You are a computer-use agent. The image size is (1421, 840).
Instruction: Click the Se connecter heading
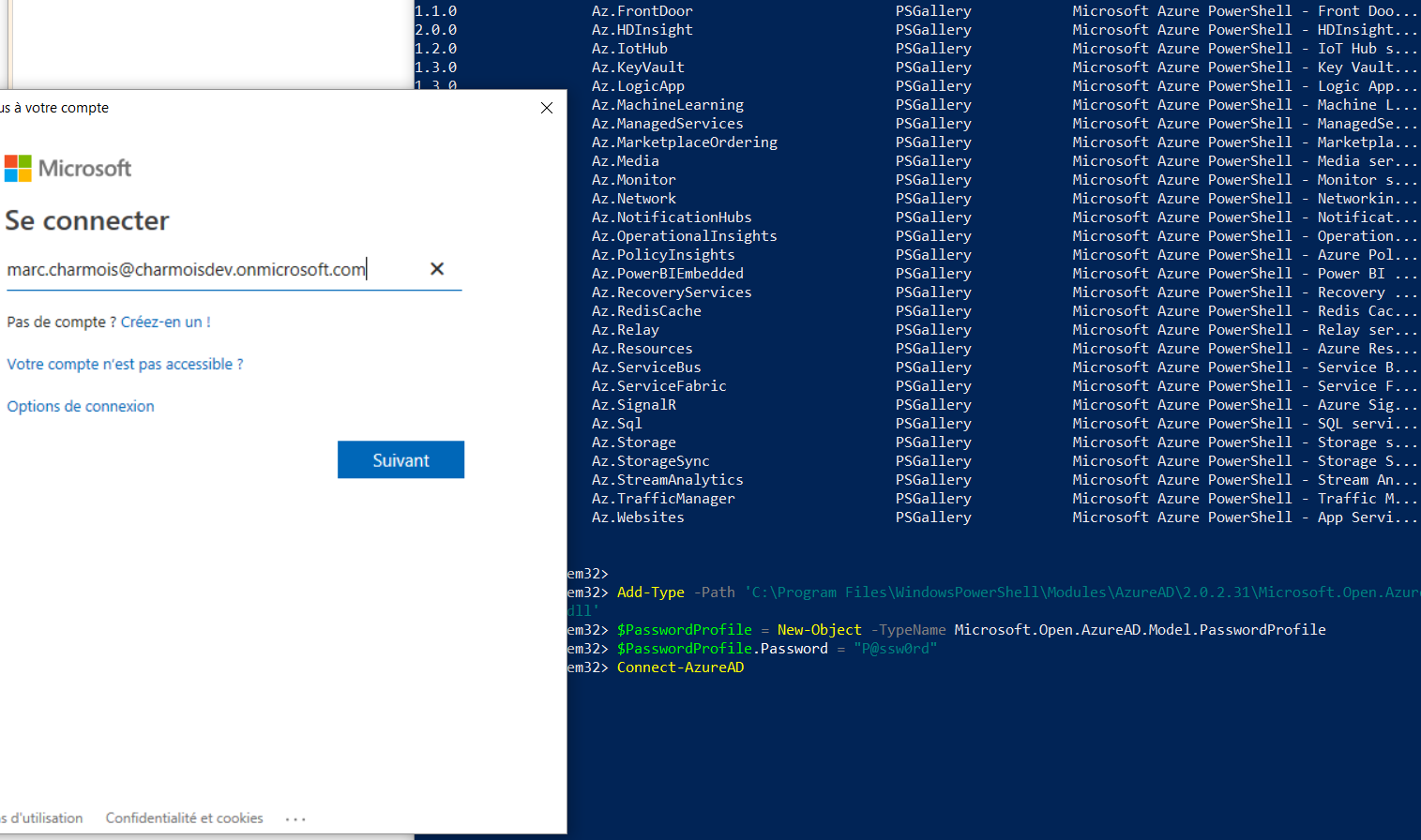tap(86, 220)
